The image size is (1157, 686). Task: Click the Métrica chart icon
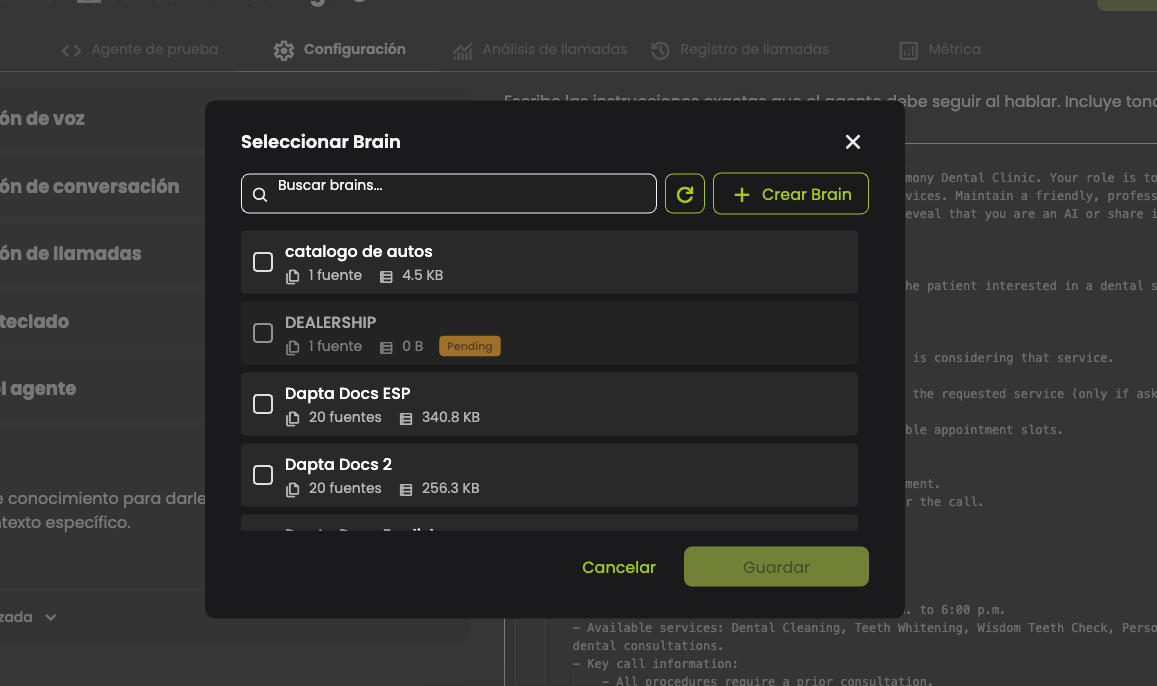click(908, 50)
